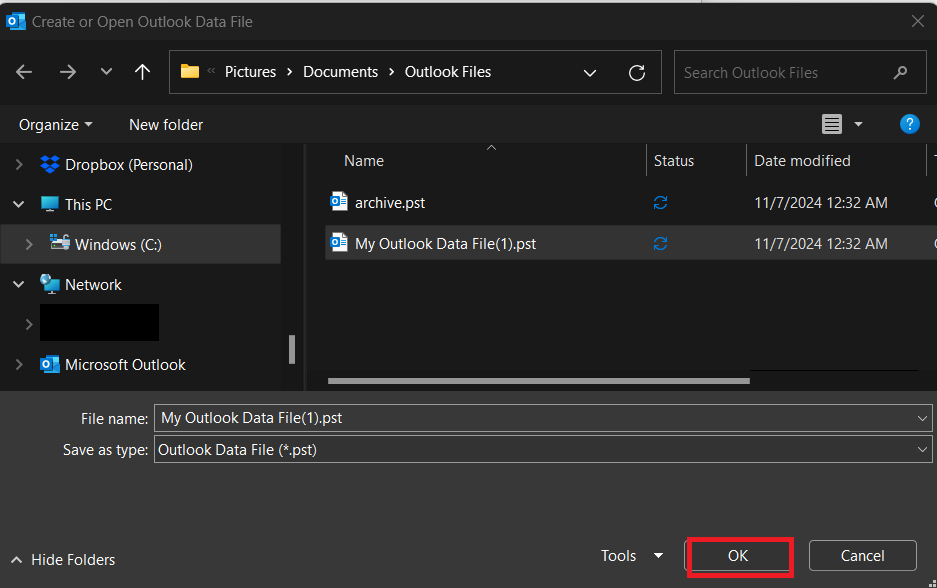Click the sync status icon for archive.pst
This screenshot has height=588, width=937.
click(660, 203)
